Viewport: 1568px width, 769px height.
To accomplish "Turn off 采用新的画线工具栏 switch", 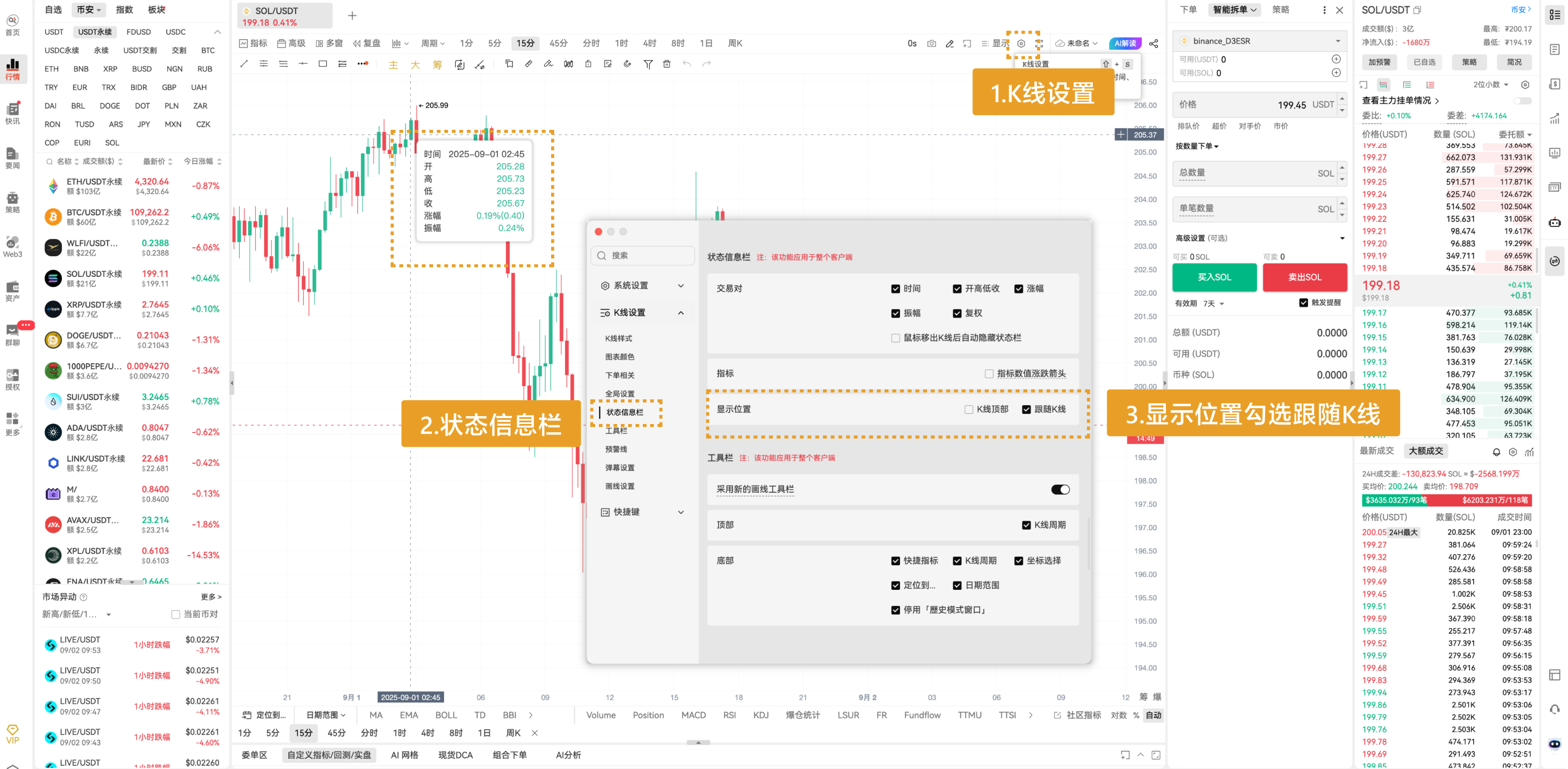I will click(1060, 490).
